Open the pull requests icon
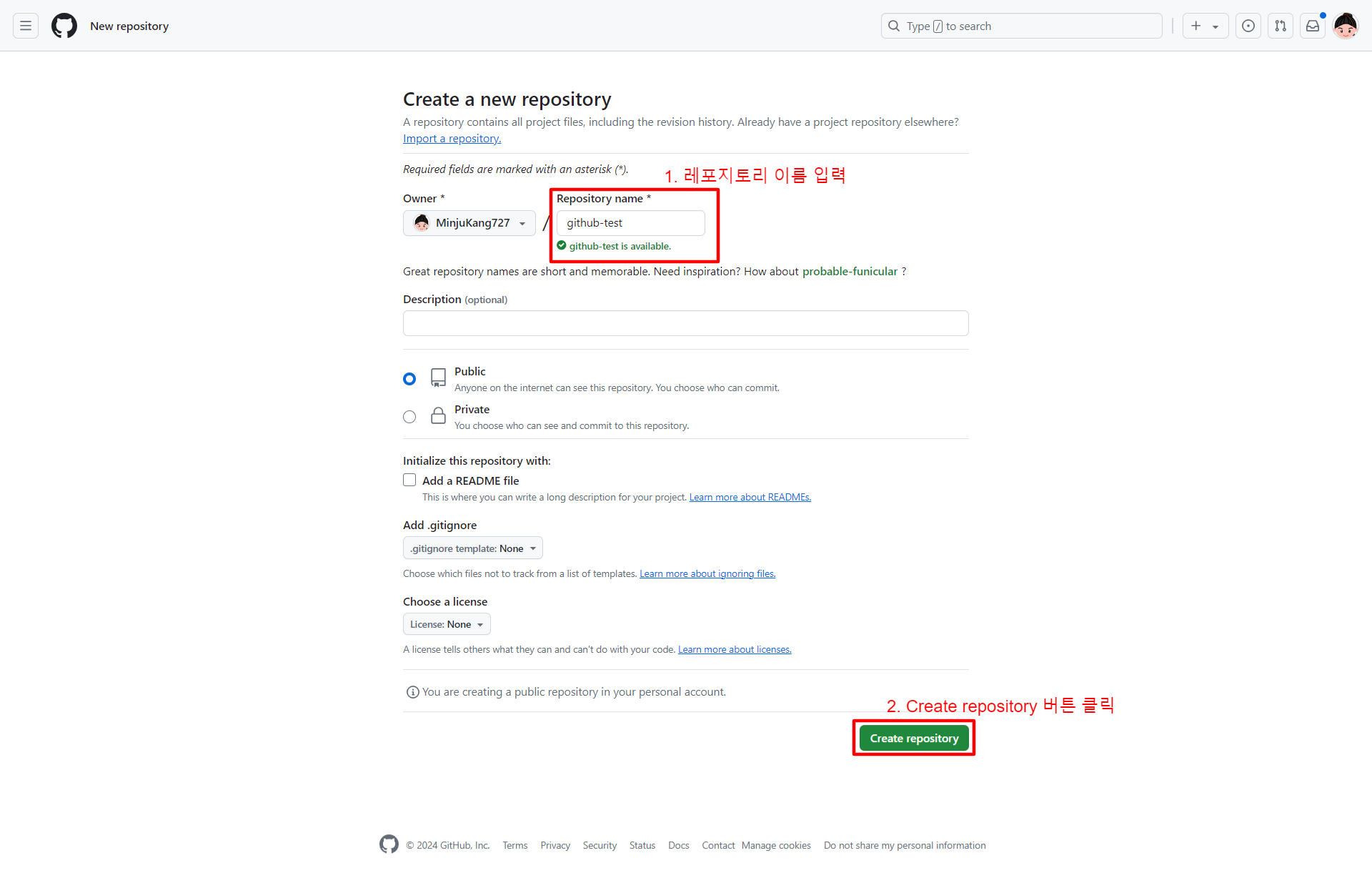The height and width of the screenshot is (888, 1372). [x=1281, y=26]
